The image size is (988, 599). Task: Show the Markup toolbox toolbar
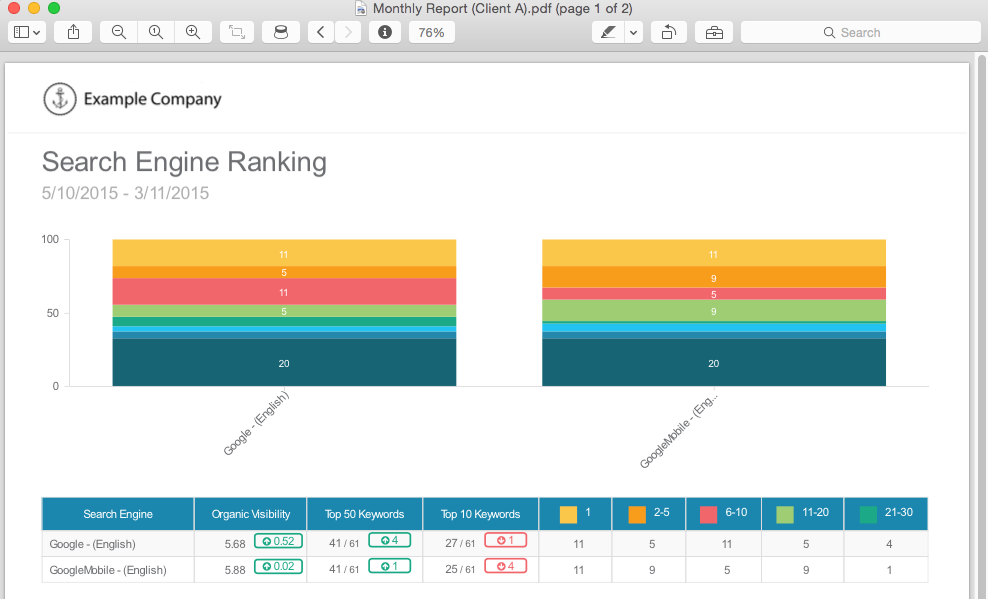714,32
